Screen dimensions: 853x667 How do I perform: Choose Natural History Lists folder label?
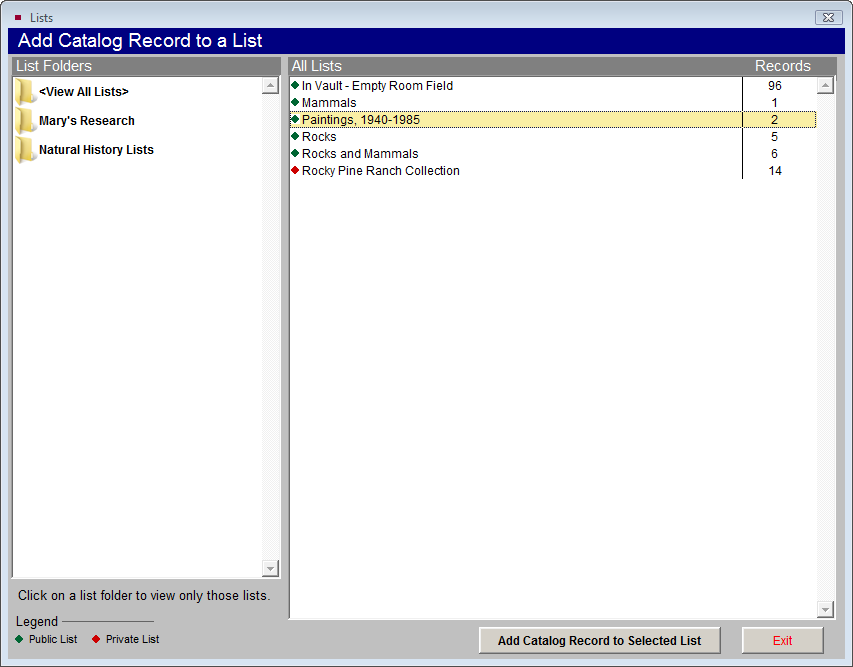tap(96, 150)
